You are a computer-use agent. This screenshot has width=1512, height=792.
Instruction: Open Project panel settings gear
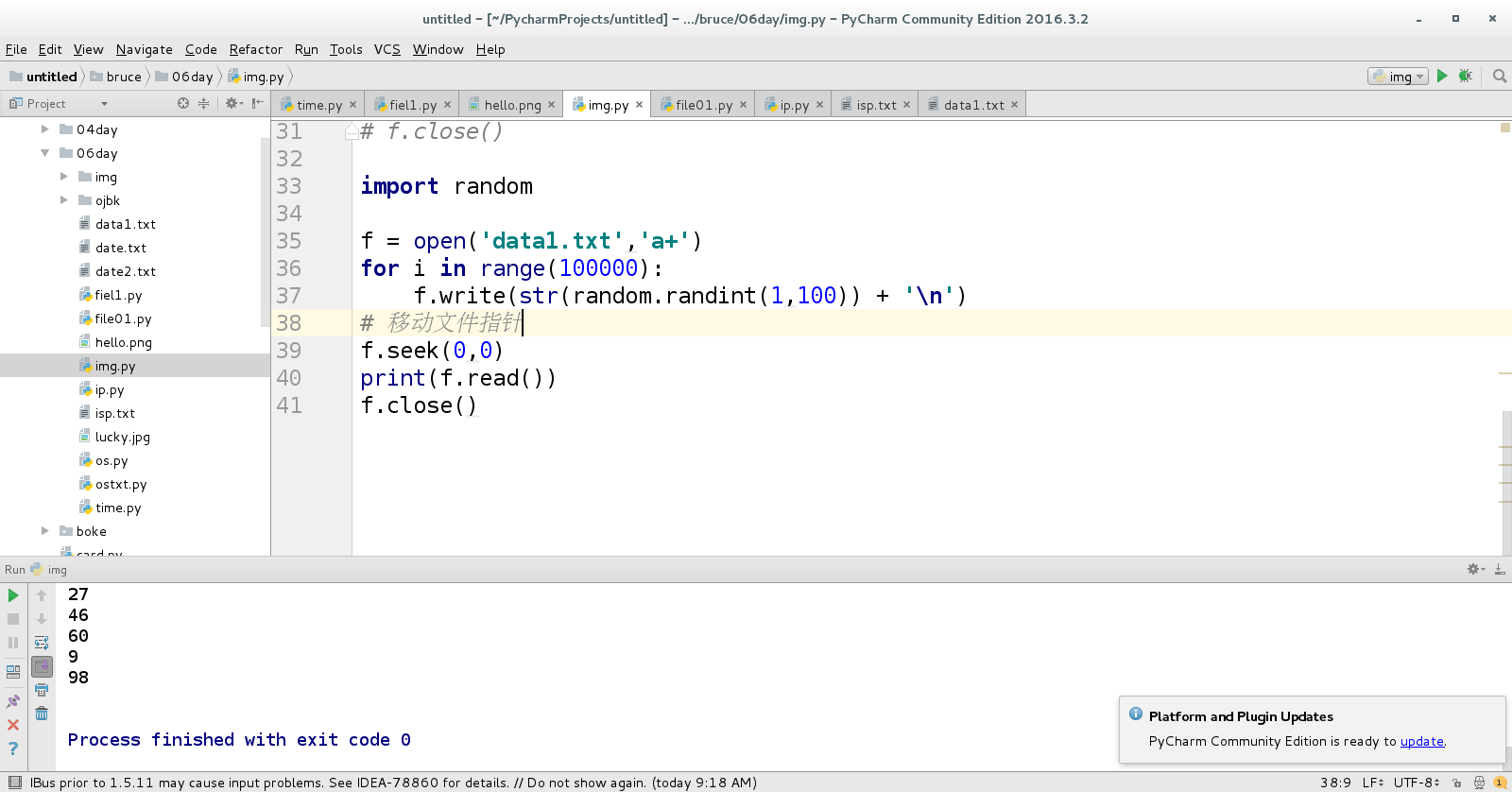232,103
